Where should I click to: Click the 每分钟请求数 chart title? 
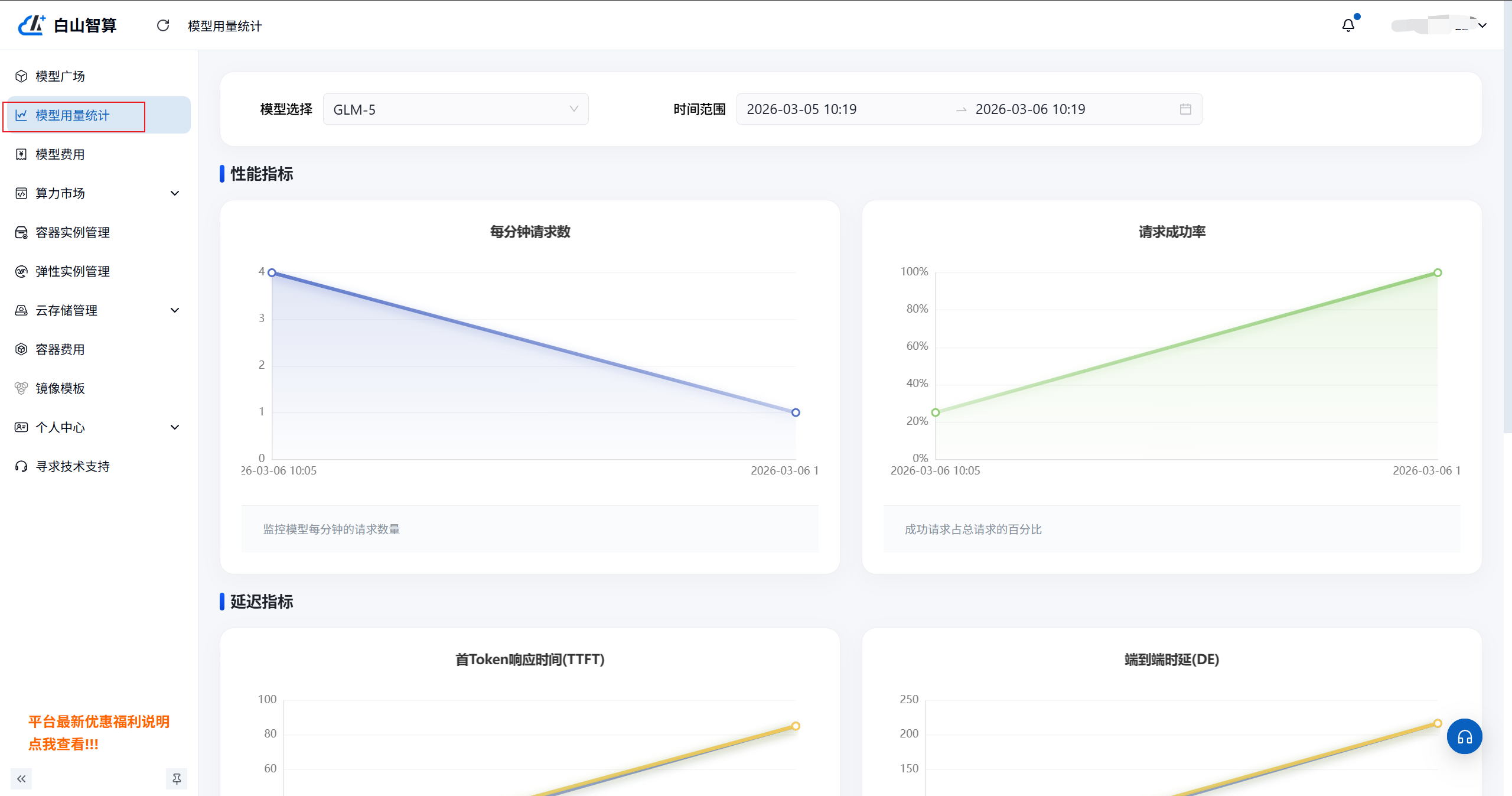[530, 232]
